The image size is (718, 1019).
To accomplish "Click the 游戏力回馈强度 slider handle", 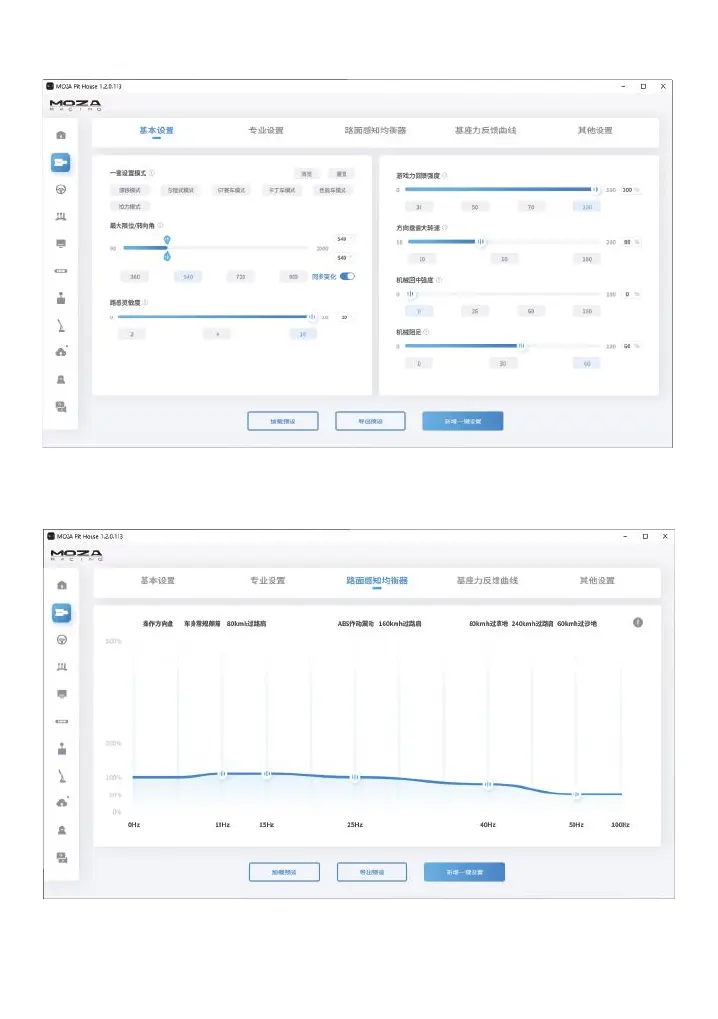I will point(595,190).
